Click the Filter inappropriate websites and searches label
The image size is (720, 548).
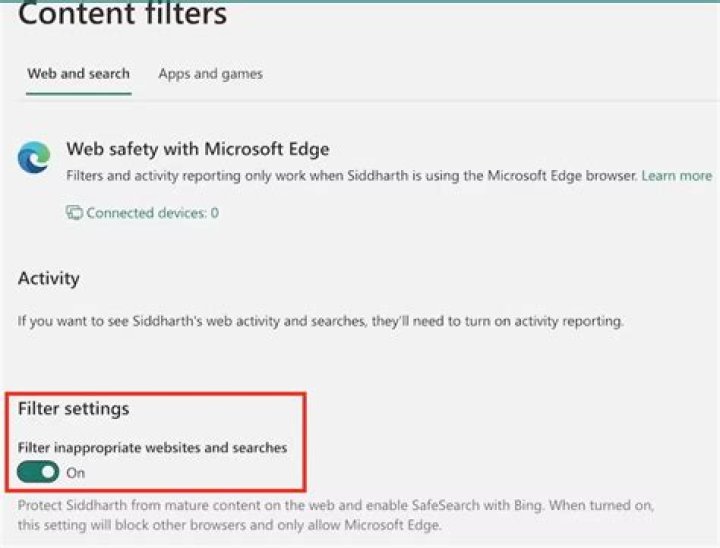coord(152,448)
